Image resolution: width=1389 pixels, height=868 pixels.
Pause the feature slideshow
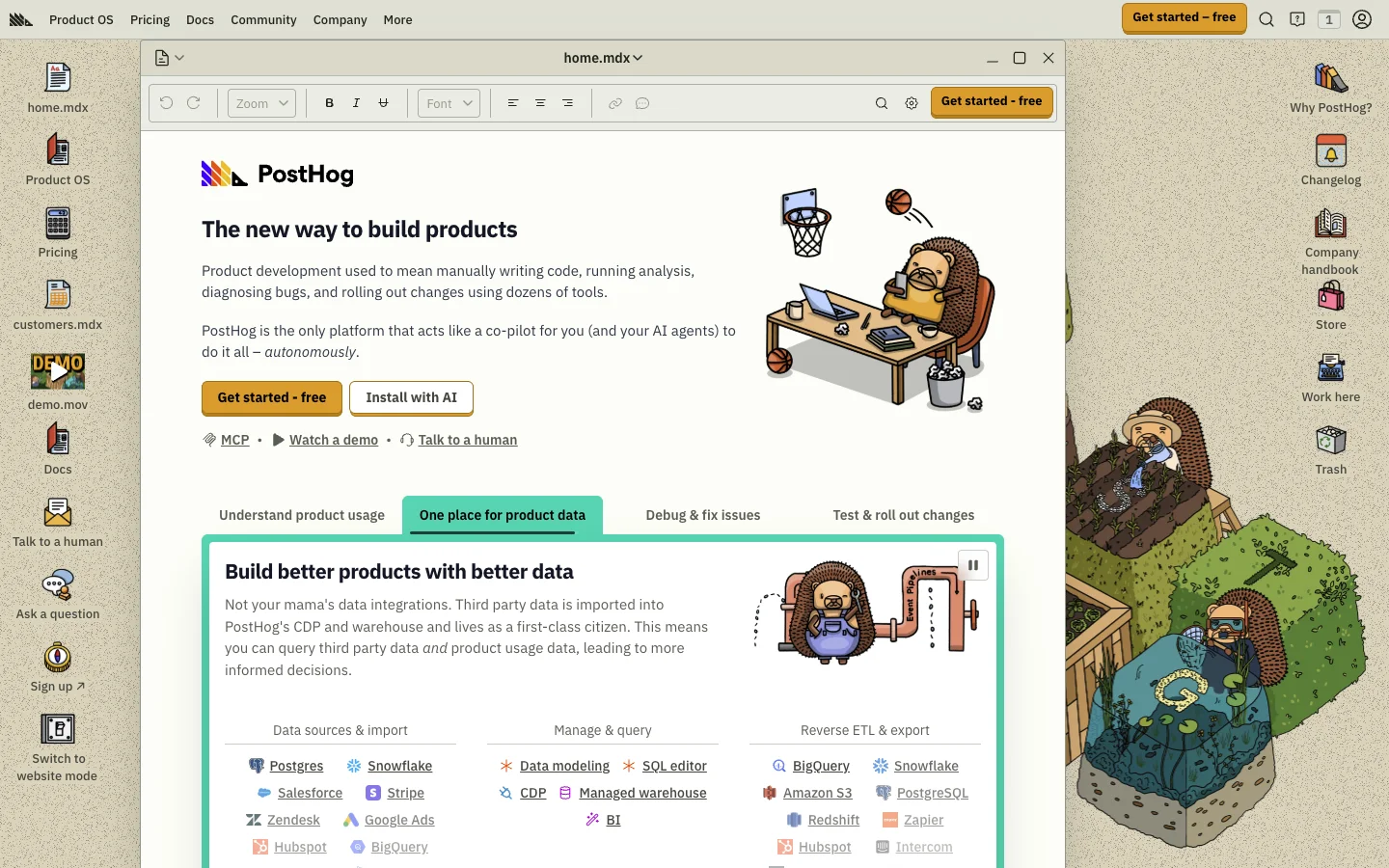[973, 565]
